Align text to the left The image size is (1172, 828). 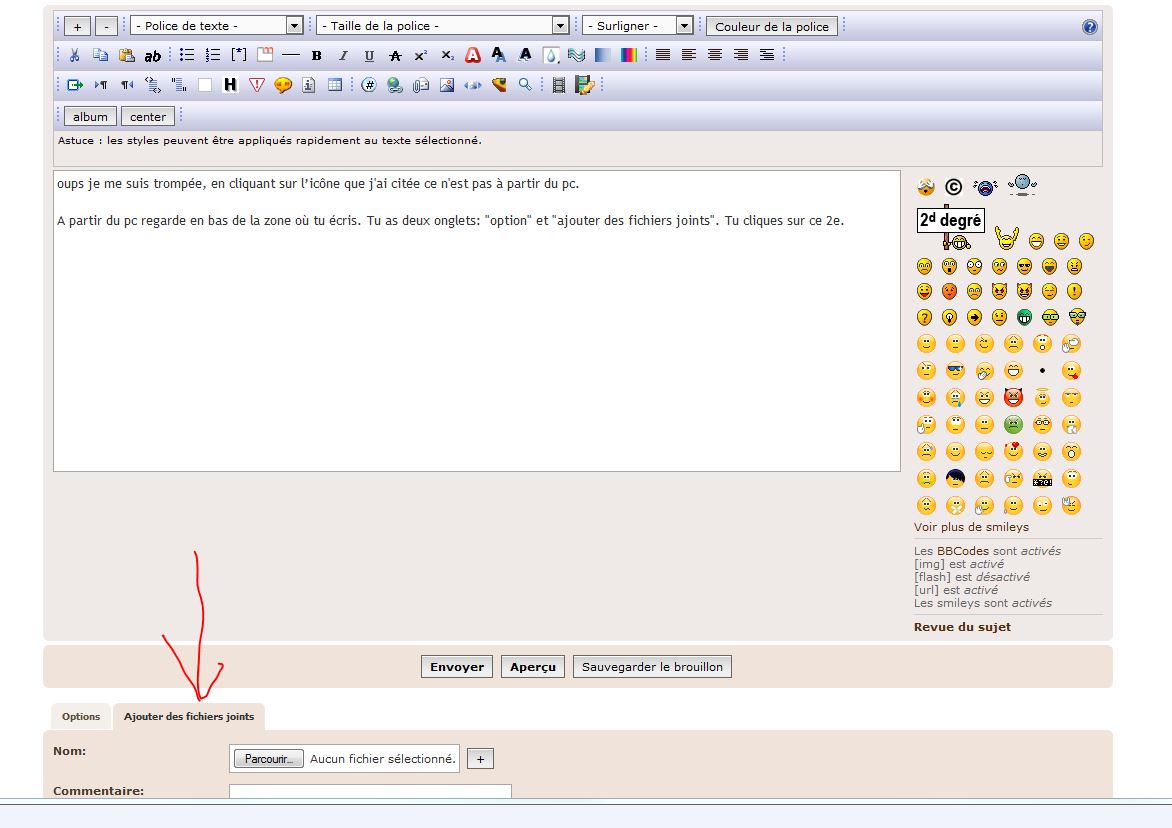coord(689,55)
